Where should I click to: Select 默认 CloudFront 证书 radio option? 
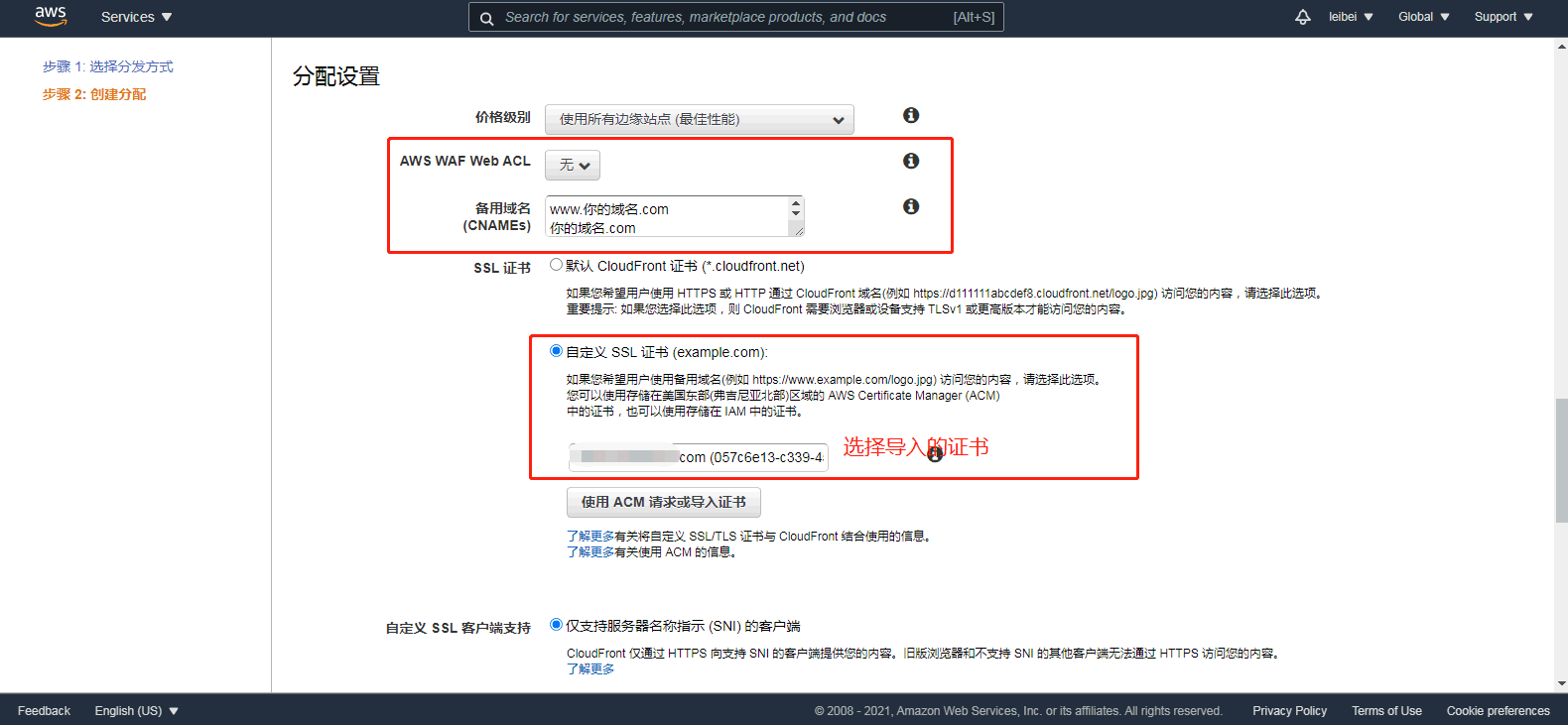[x=556, y=265]
